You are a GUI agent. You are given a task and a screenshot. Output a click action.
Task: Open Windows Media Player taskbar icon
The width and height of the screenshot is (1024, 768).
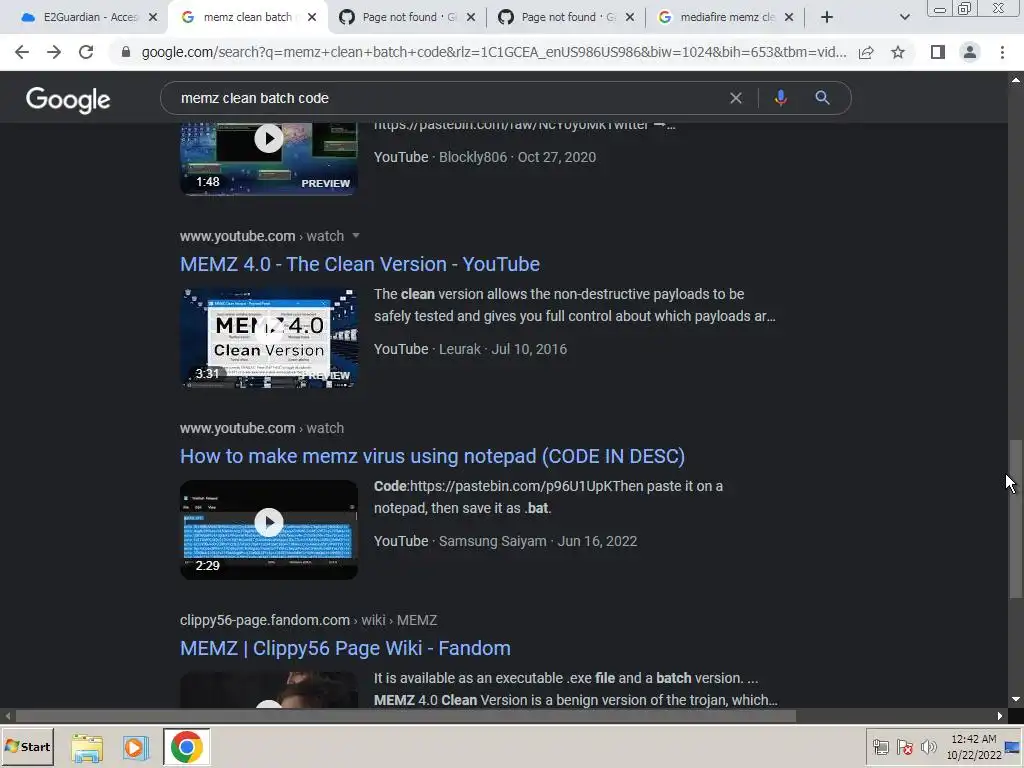pos(136,747)
